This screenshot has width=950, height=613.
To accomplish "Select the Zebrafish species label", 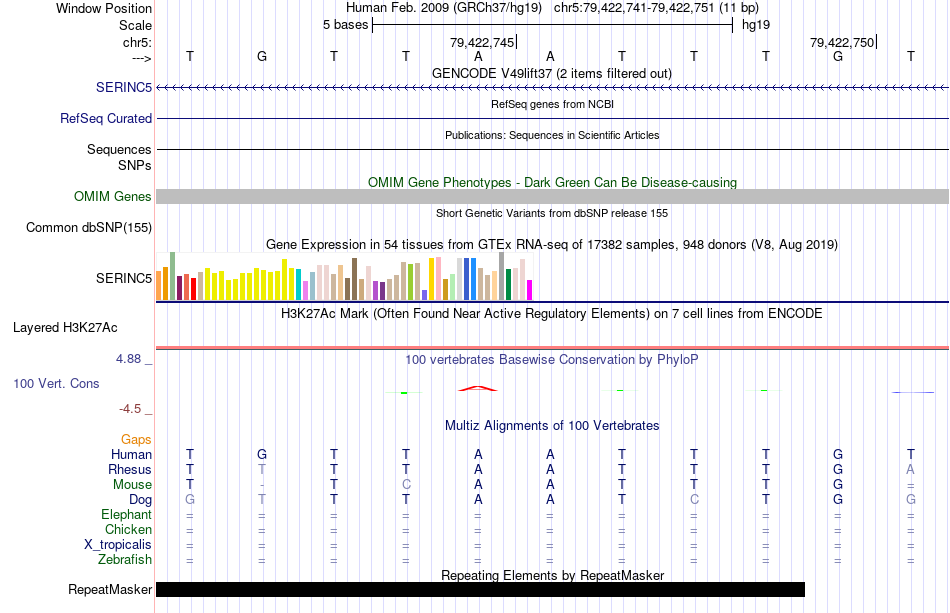I will (x=125, y=559).
